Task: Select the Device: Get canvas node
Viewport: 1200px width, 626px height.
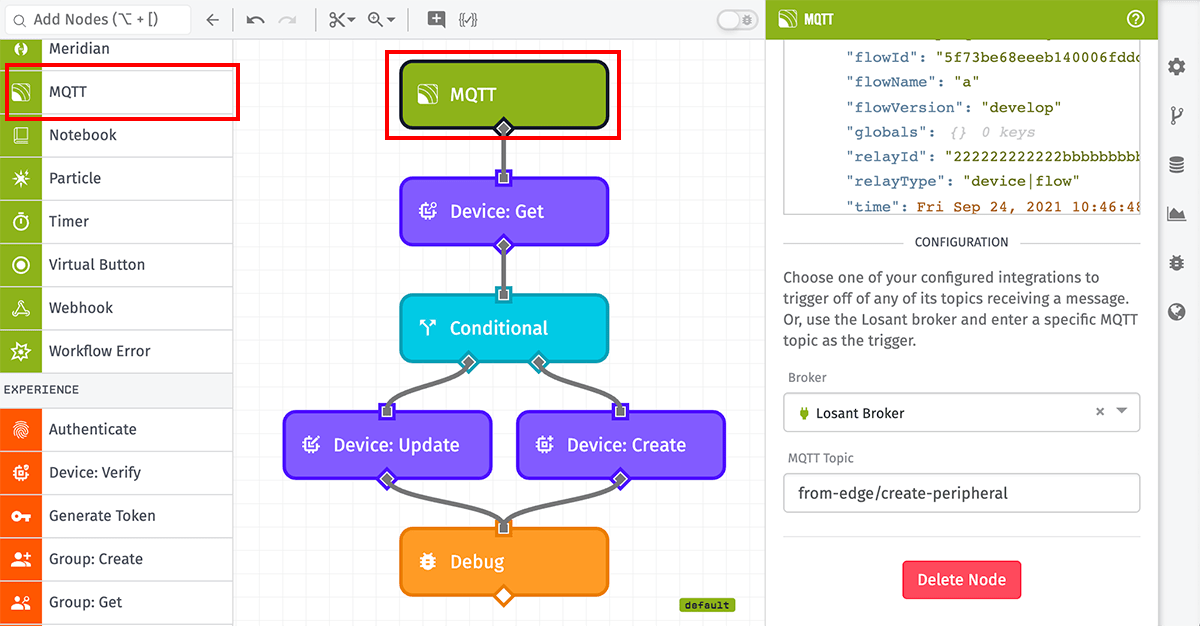Action: pos(504,211)
